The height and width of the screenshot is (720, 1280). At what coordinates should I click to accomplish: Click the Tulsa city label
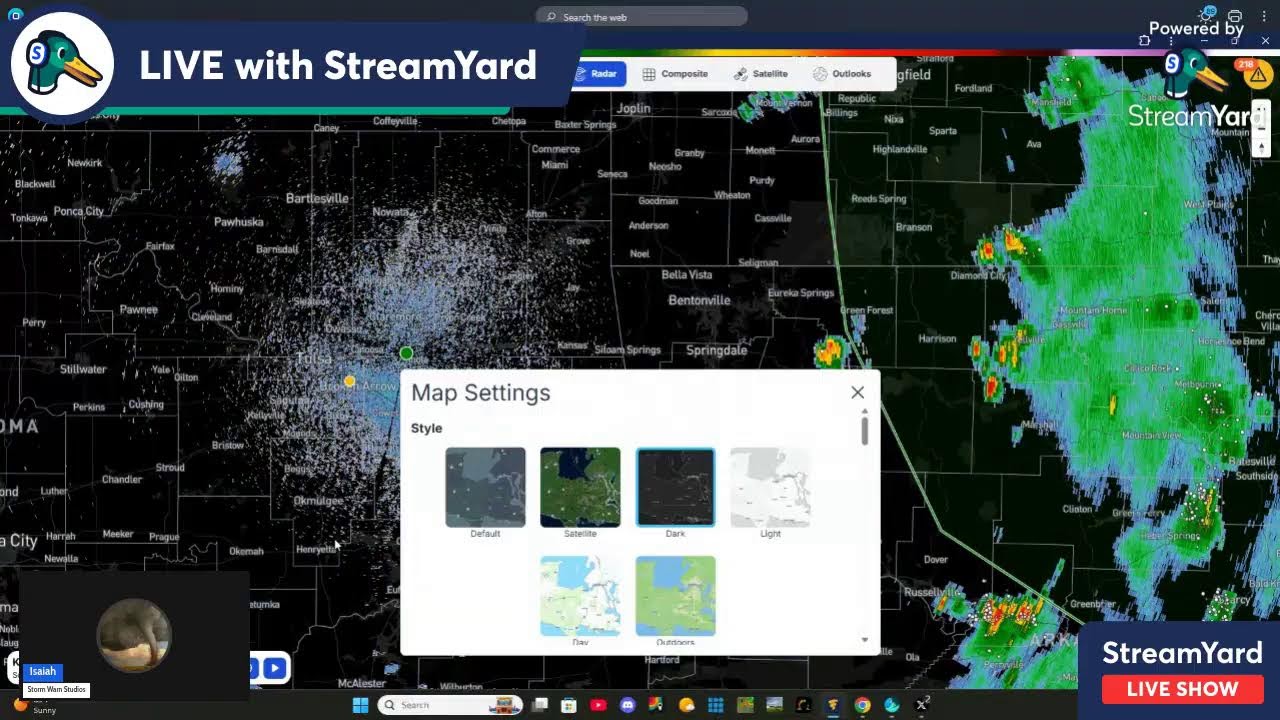click(x=314, y=358)
